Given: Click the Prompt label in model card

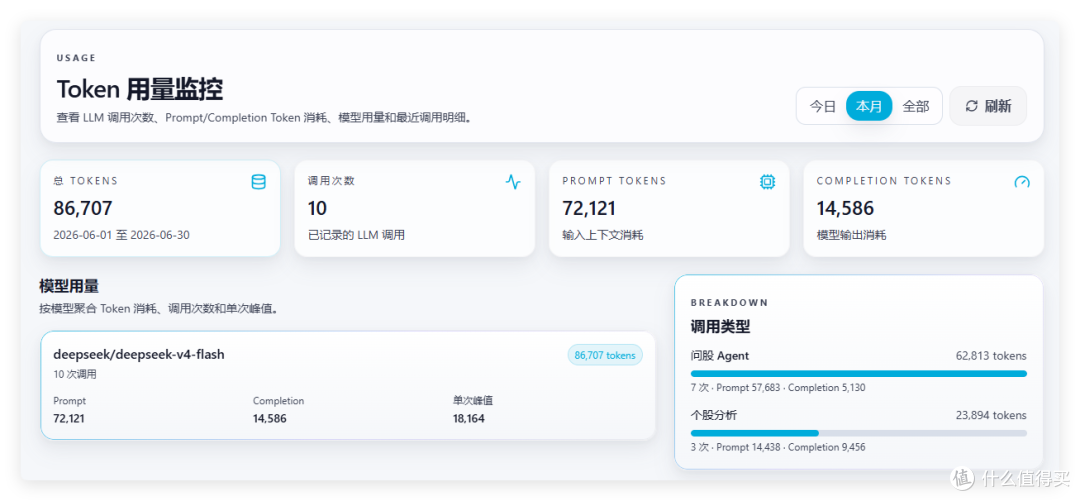Looking at the screenshot, I should pos(70,401).
